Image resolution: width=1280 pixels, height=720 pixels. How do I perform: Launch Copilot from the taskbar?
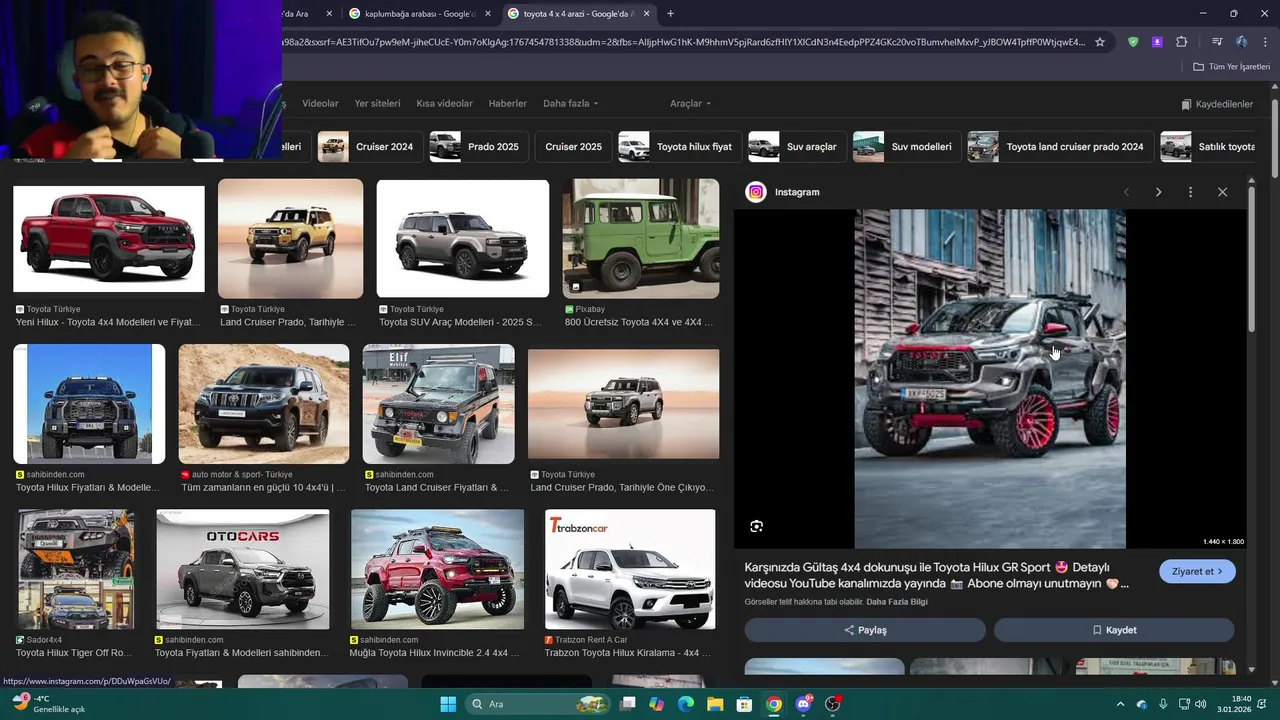point(656,704)
